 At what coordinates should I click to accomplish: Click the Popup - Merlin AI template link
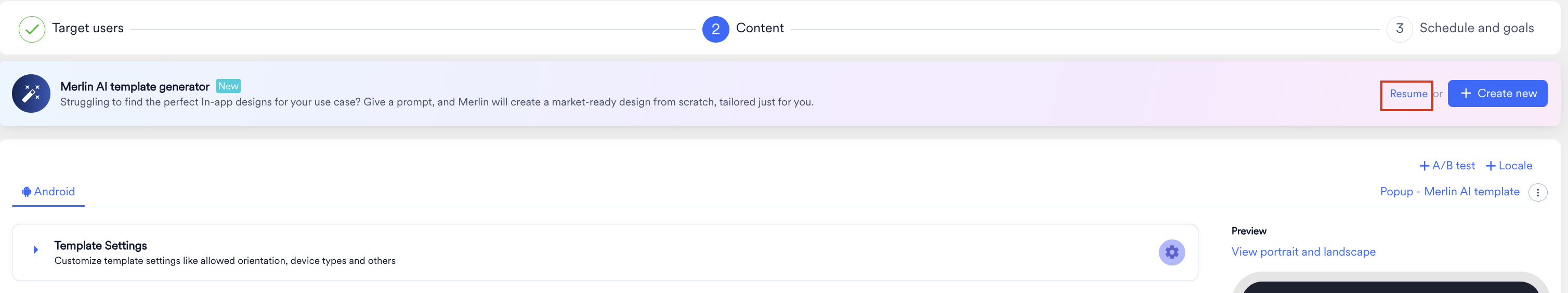(x=1449, y=192)
